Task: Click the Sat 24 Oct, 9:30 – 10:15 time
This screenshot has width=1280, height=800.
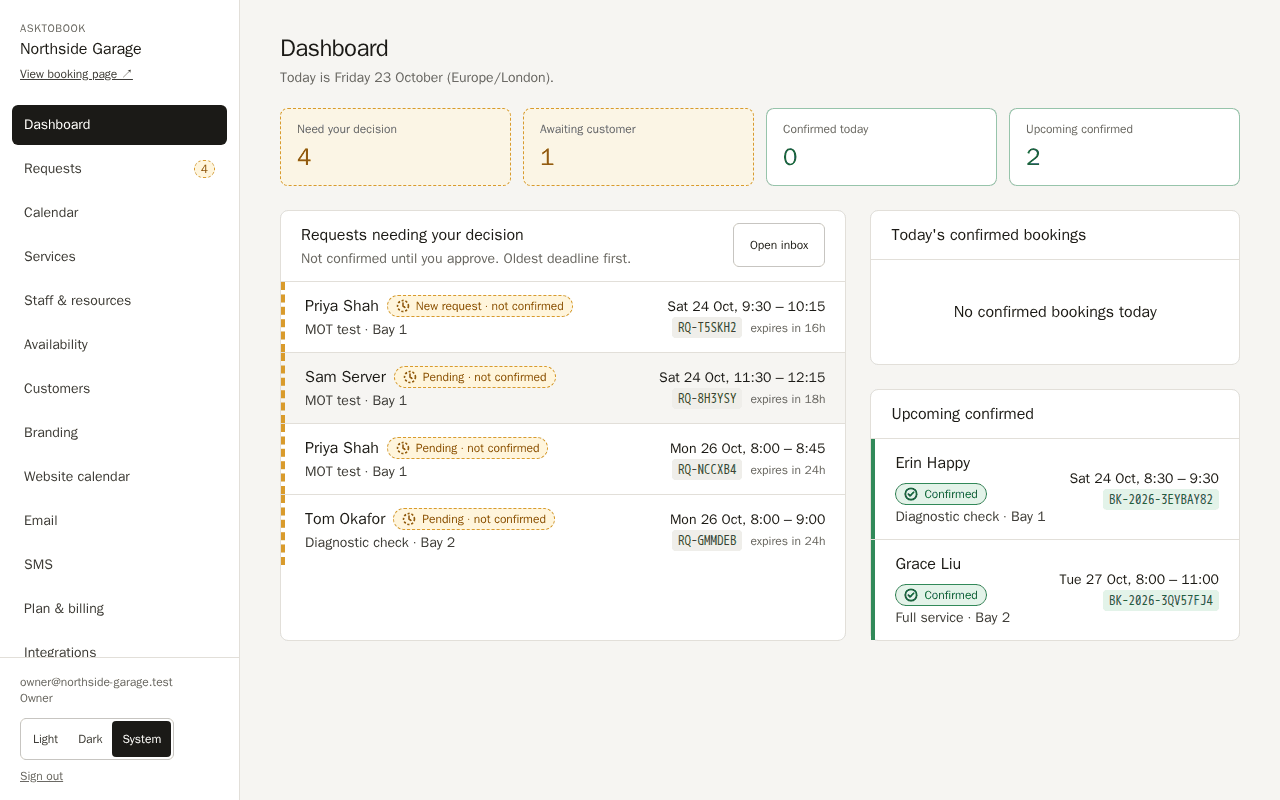Action: [746, 306]
